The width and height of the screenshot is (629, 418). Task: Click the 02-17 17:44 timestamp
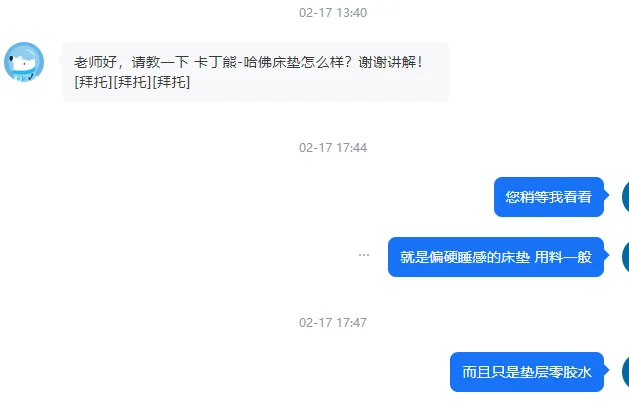[x=333, y=148]
